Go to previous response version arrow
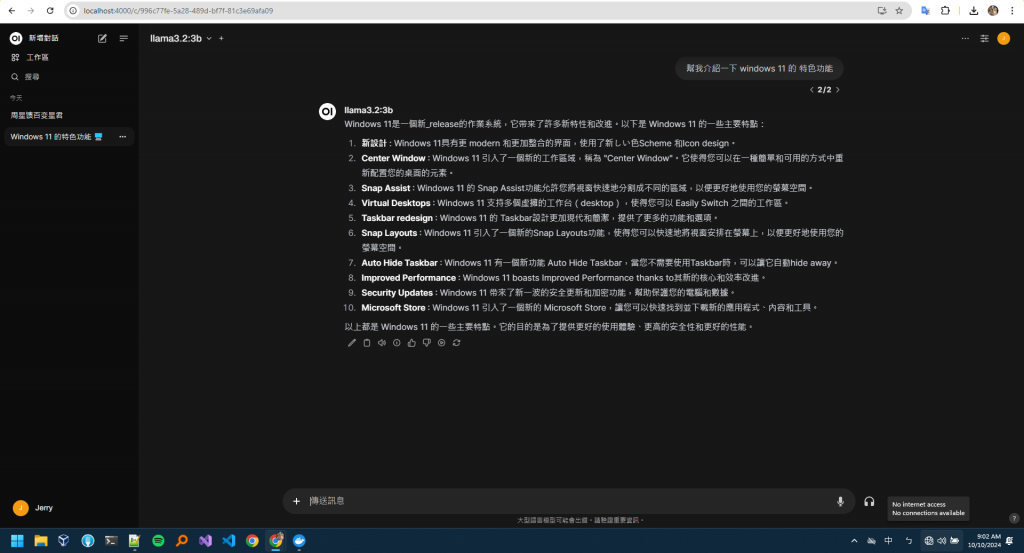Screen dimensions: 1024x553 point(812,89)
